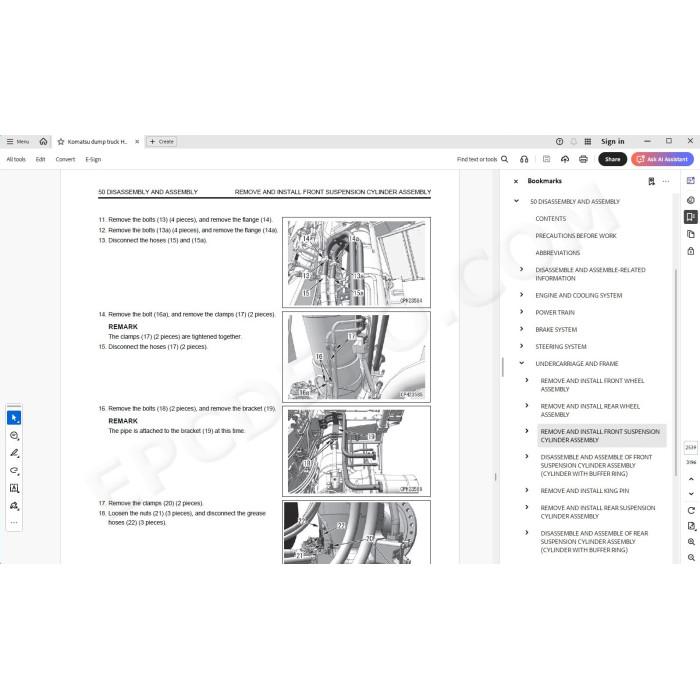Open the All tools tab
Viewport: 700px width, 700px height.
[16, 159]
